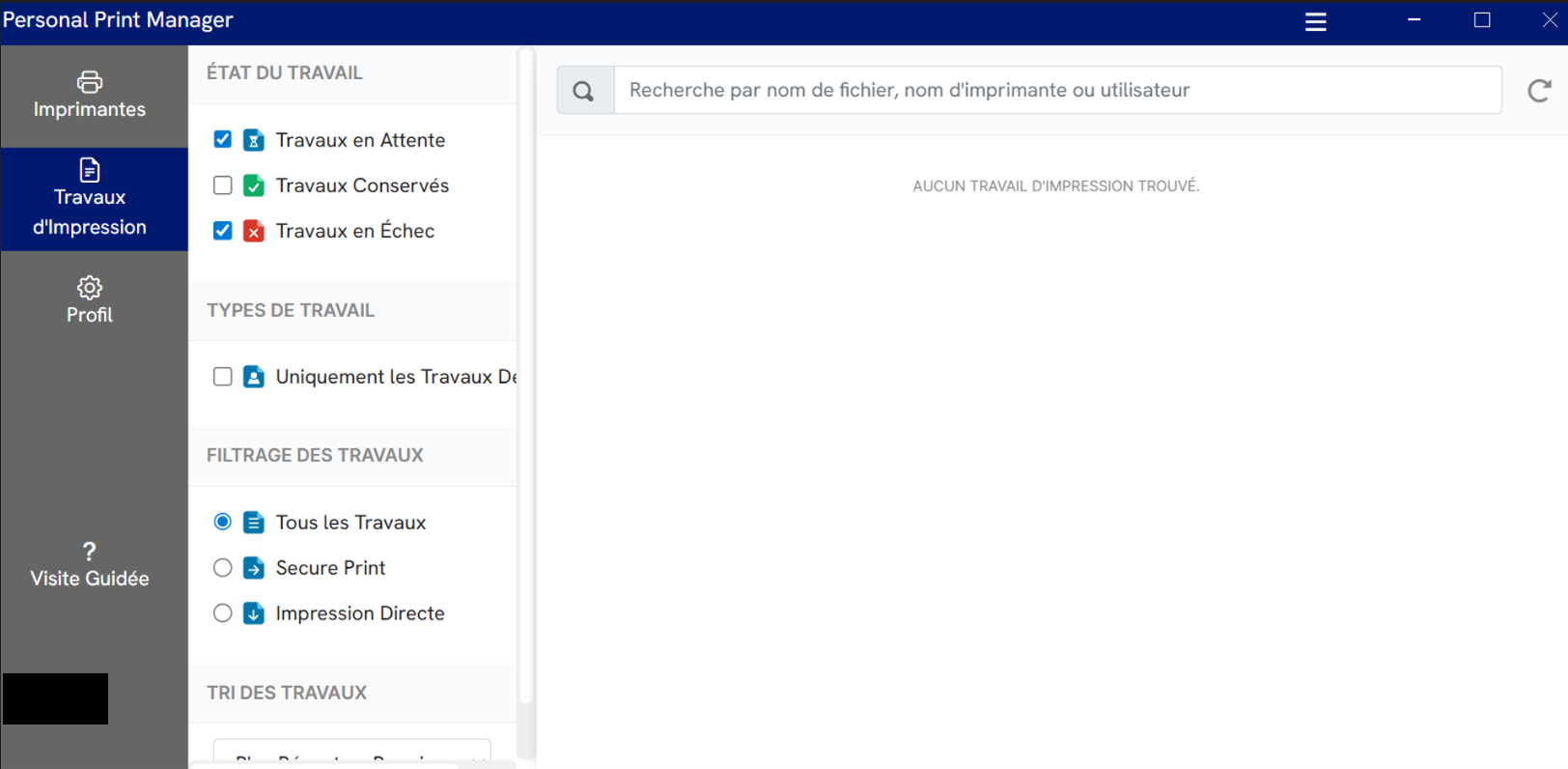The width and height of the screenshot is (1568, 769).
Task: Select Impression Directe radio button
Action: (x=223, y=612)
